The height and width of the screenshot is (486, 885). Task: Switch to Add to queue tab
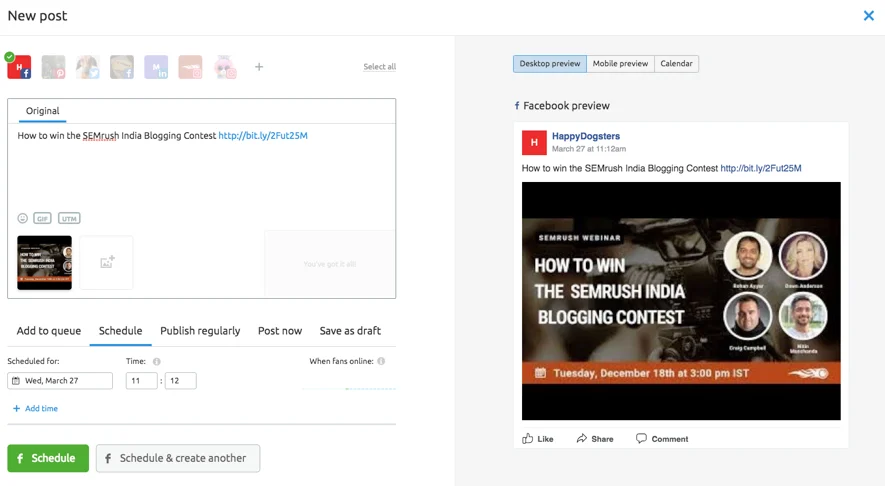coord(49,331)
